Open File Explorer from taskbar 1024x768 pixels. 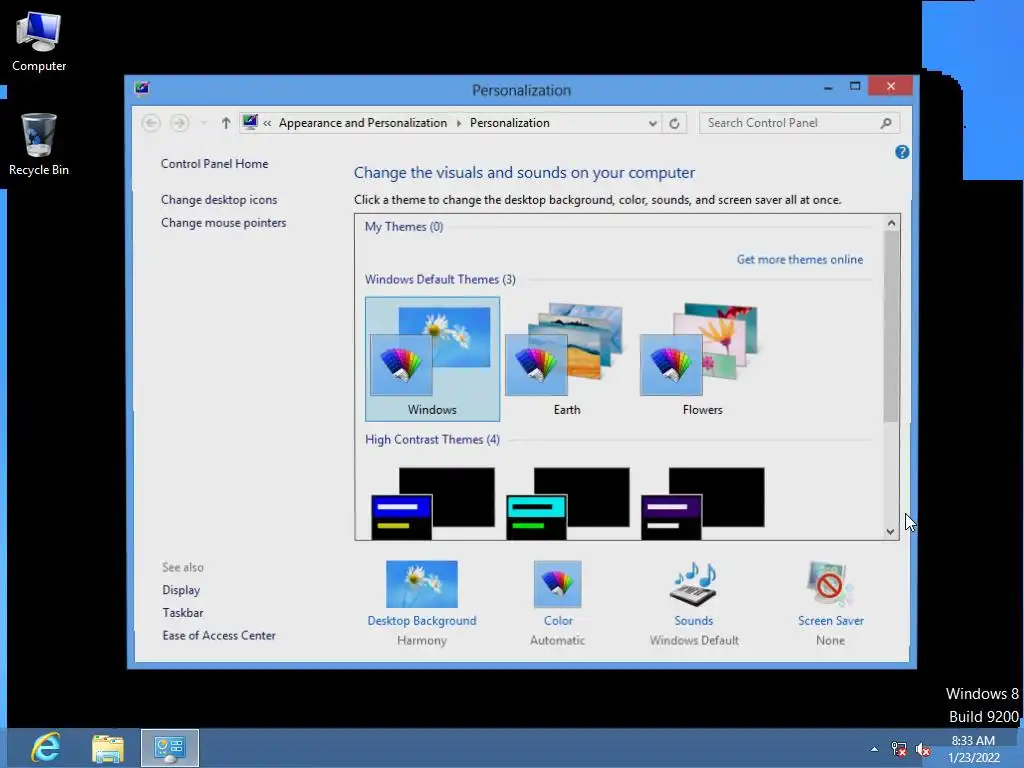108,748
